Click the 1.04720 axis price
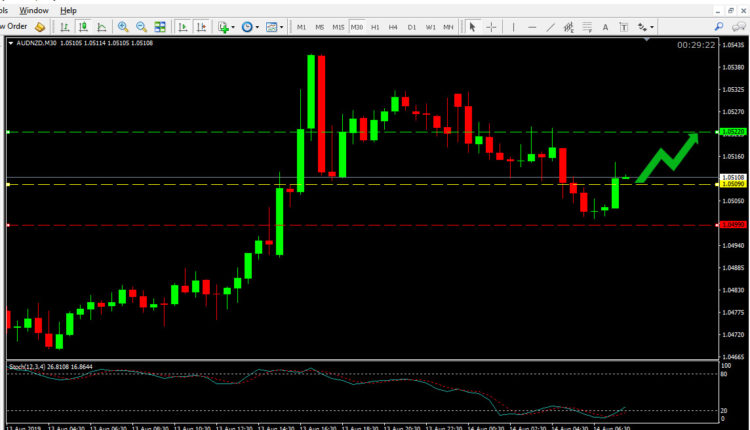 (x=733, y=335)
